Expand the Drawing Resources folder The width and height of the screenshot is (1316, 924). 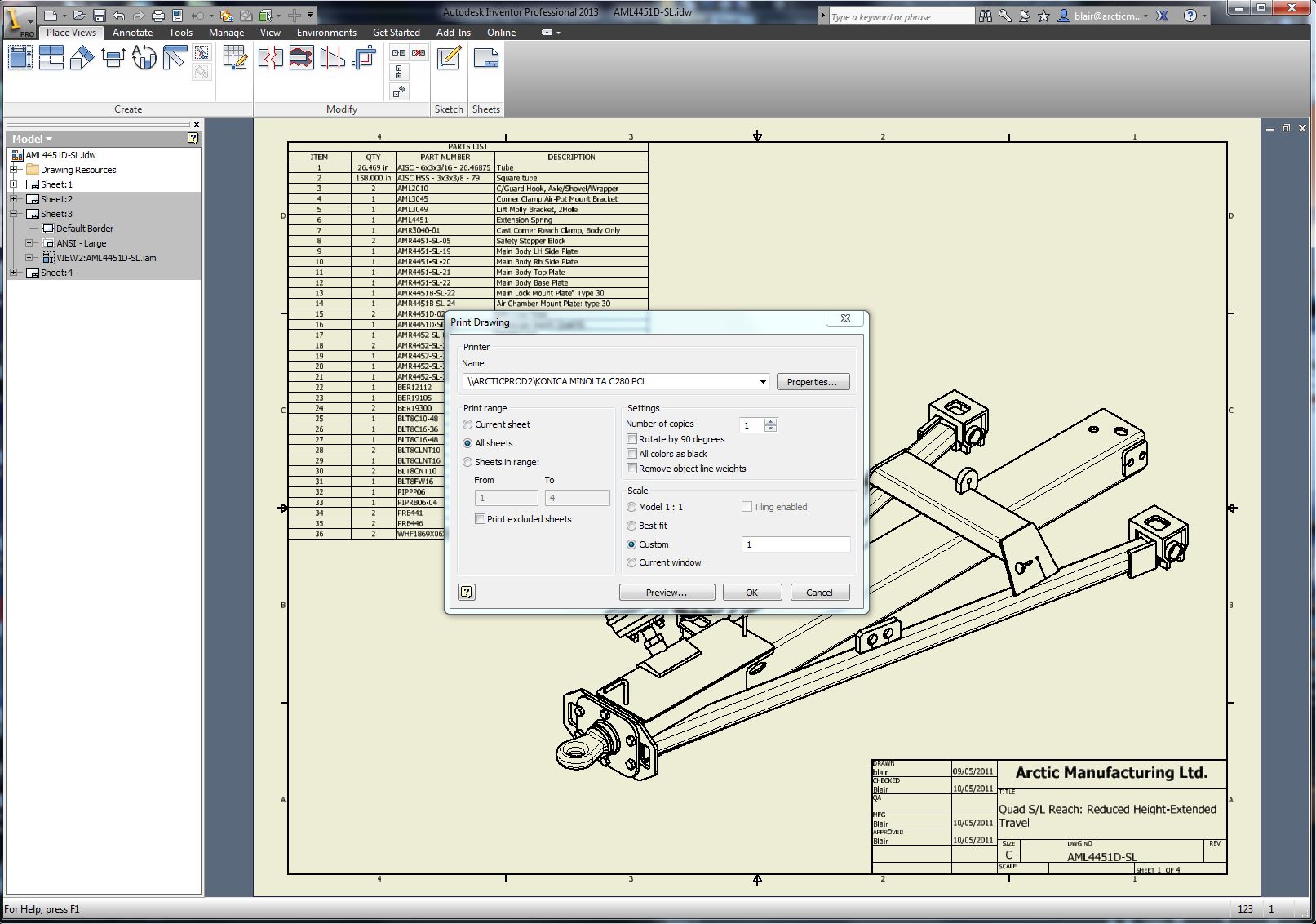pyautogui.click(x=13, y=169)
